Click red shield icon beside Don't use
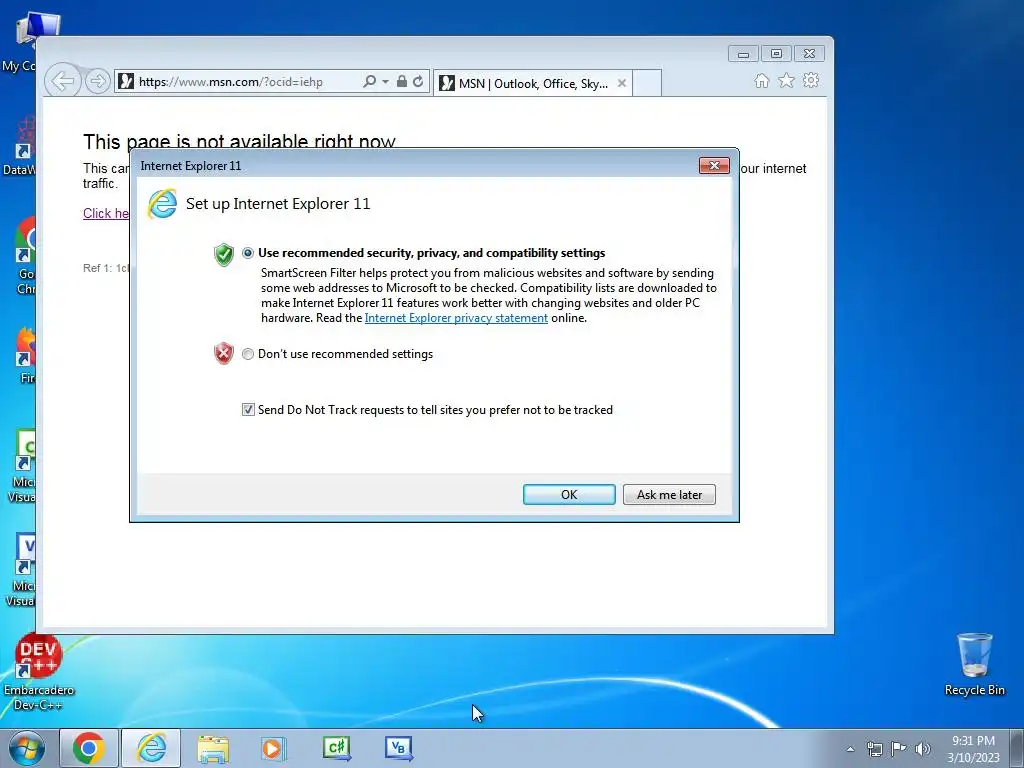The image size is (1024, 768). [x=224, y=353]
